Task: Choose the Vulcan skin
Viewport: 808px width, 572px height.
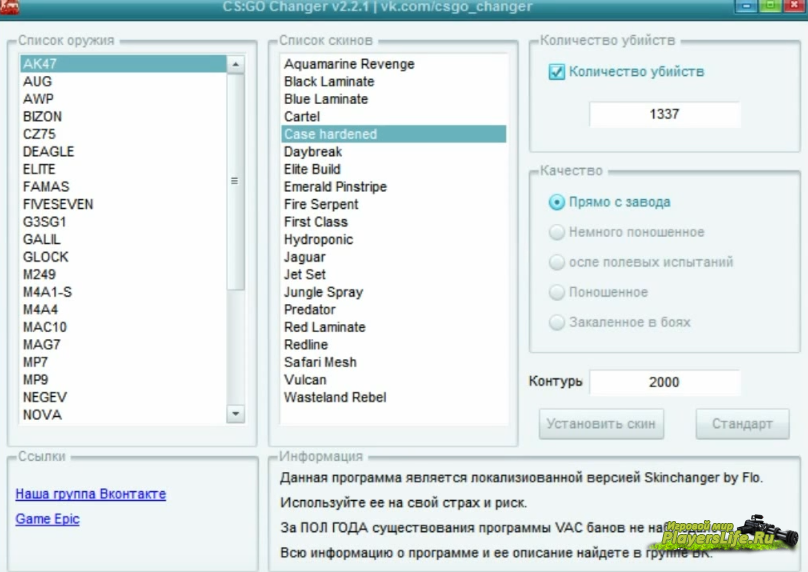Action: 394,379
